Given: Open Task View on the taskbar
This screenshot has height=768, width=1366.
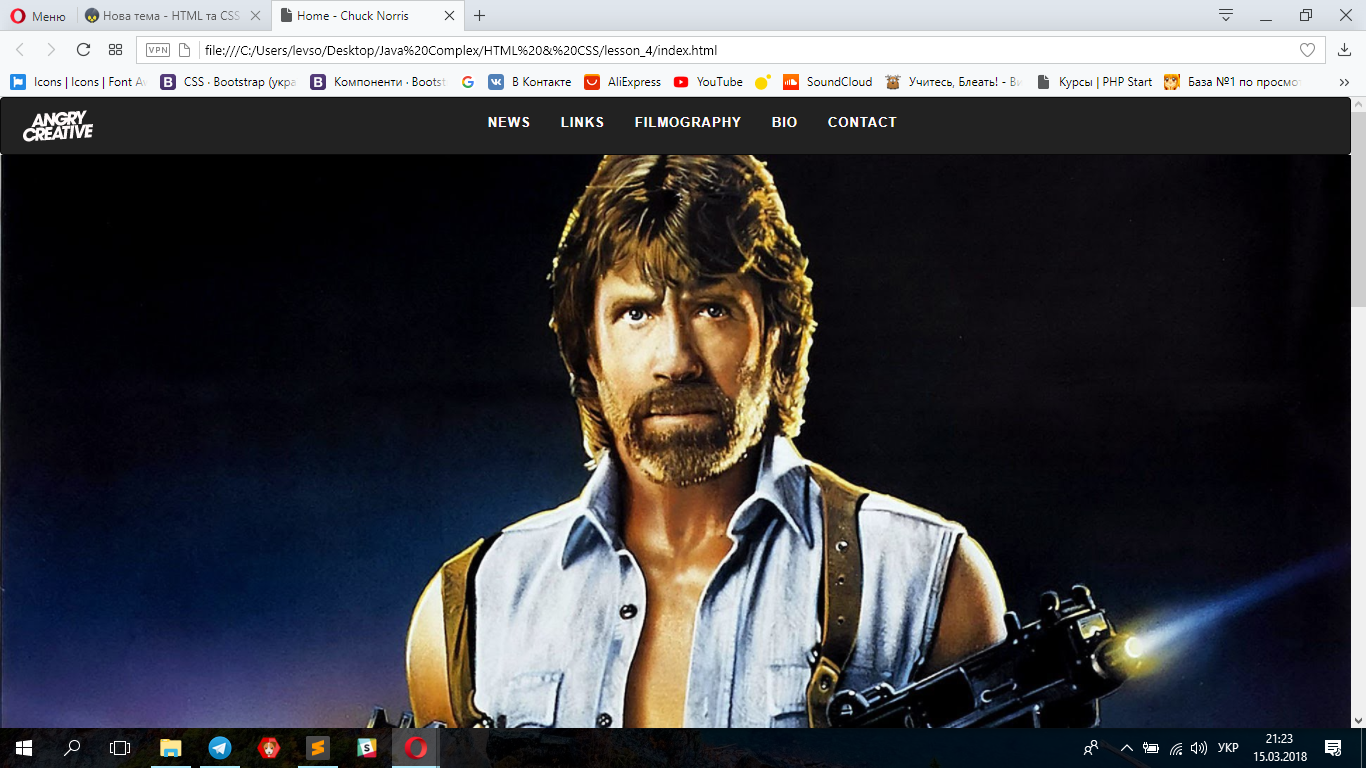Looking at the screenshot, I should click(120, 748).
